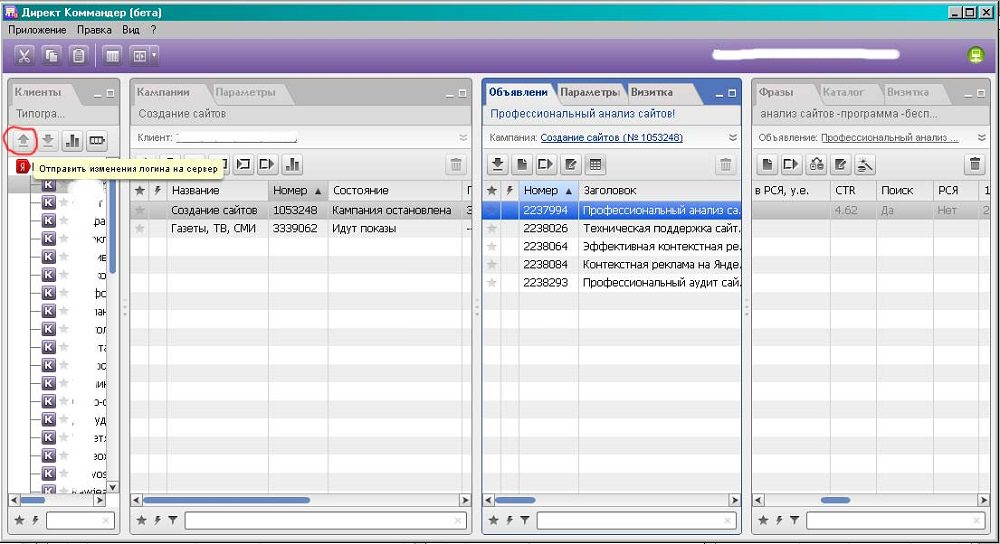
Task: Toggle star on ad number 2238026 row
Action: coord(491,229)
